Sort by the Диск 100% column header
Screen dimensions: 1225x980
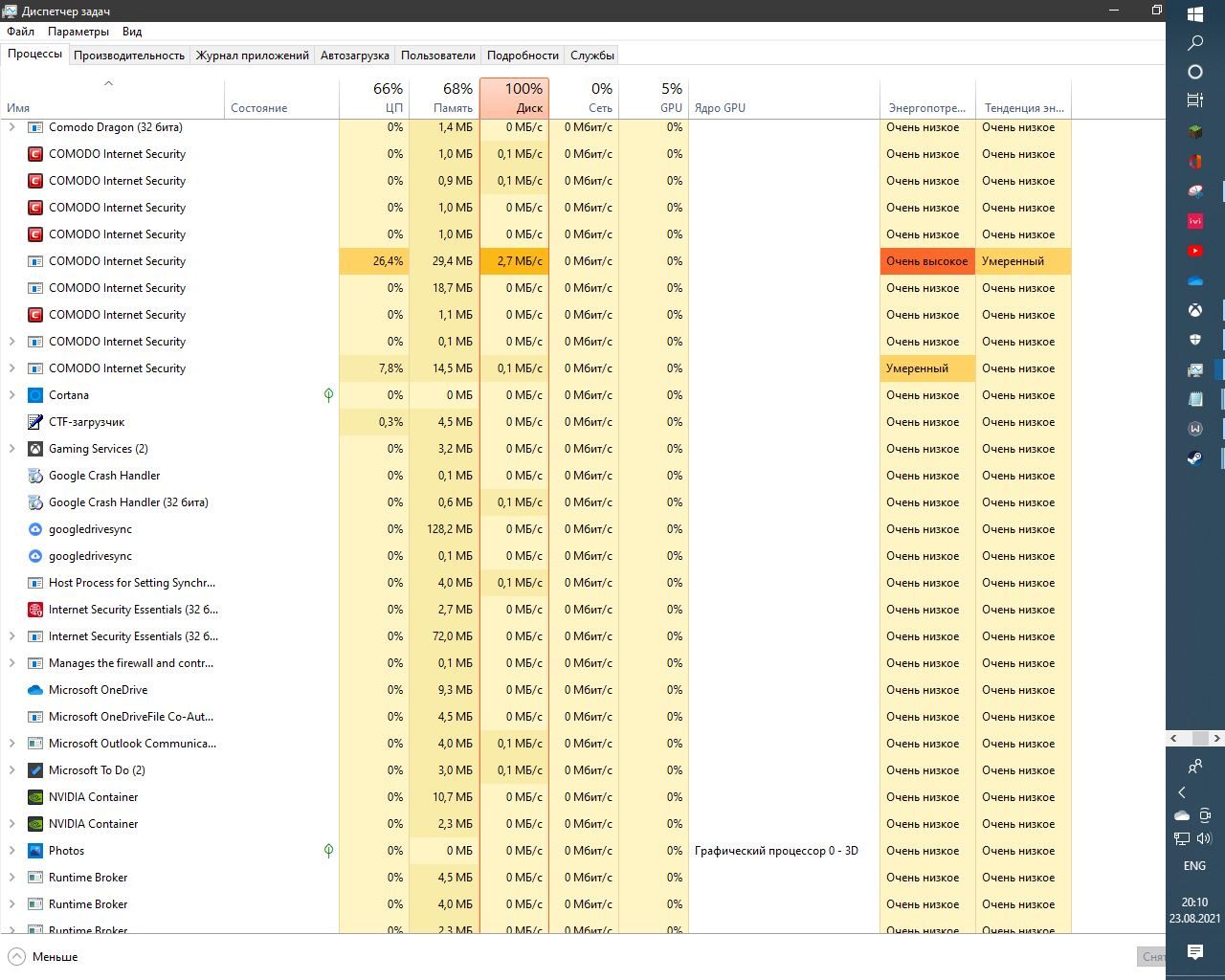coord(514,98)
